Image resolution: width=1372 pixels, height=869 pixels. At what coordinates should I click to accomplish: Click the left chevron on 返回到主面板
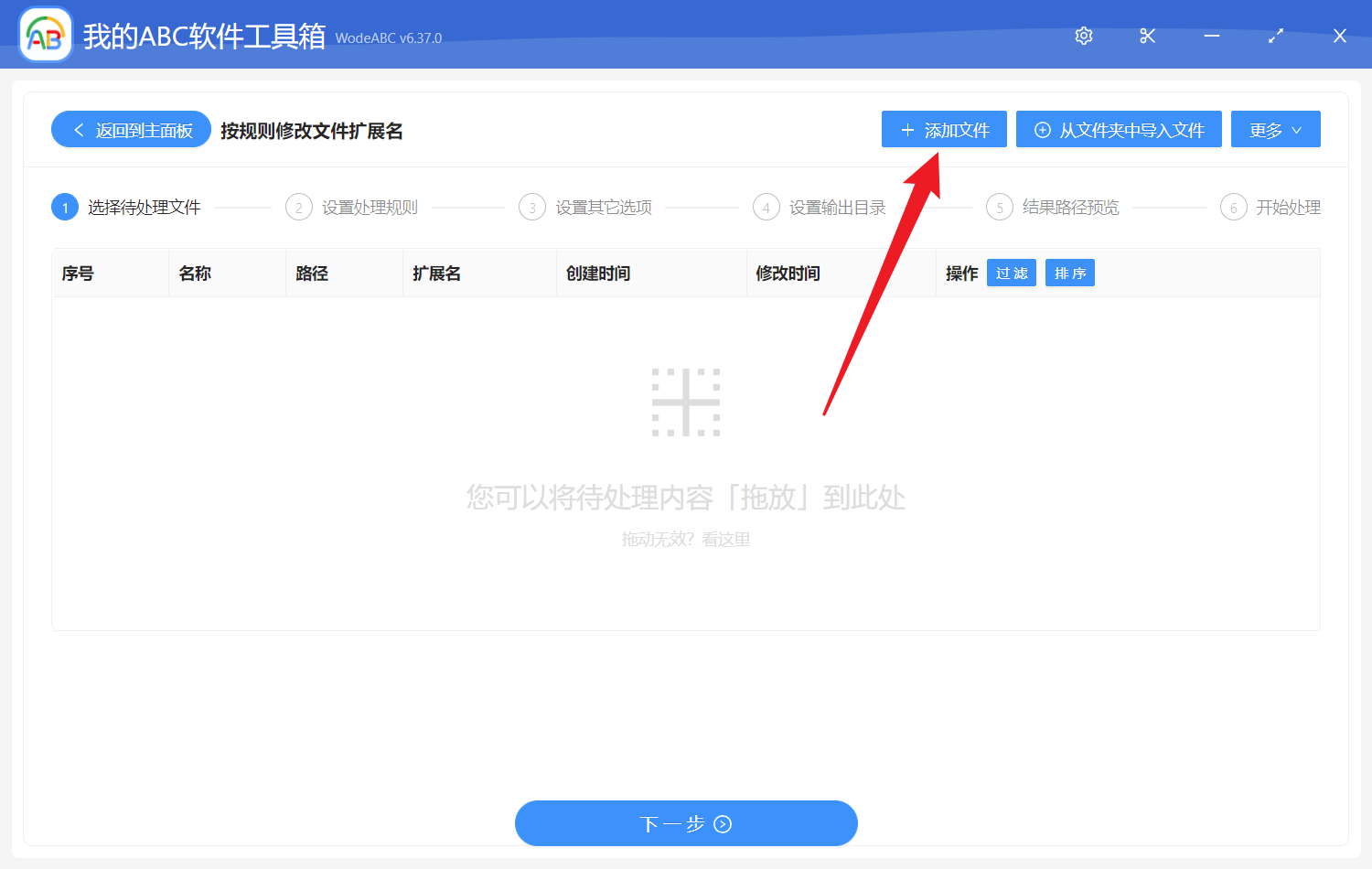pyautogui.click(x=77, y=129)
